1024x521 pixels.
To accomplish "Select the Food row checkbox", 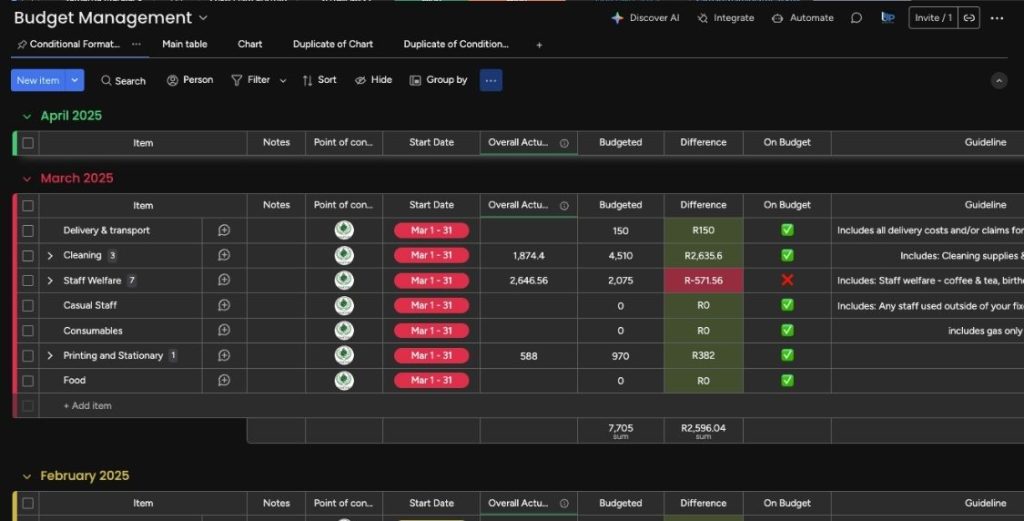I will coord(28,380).
